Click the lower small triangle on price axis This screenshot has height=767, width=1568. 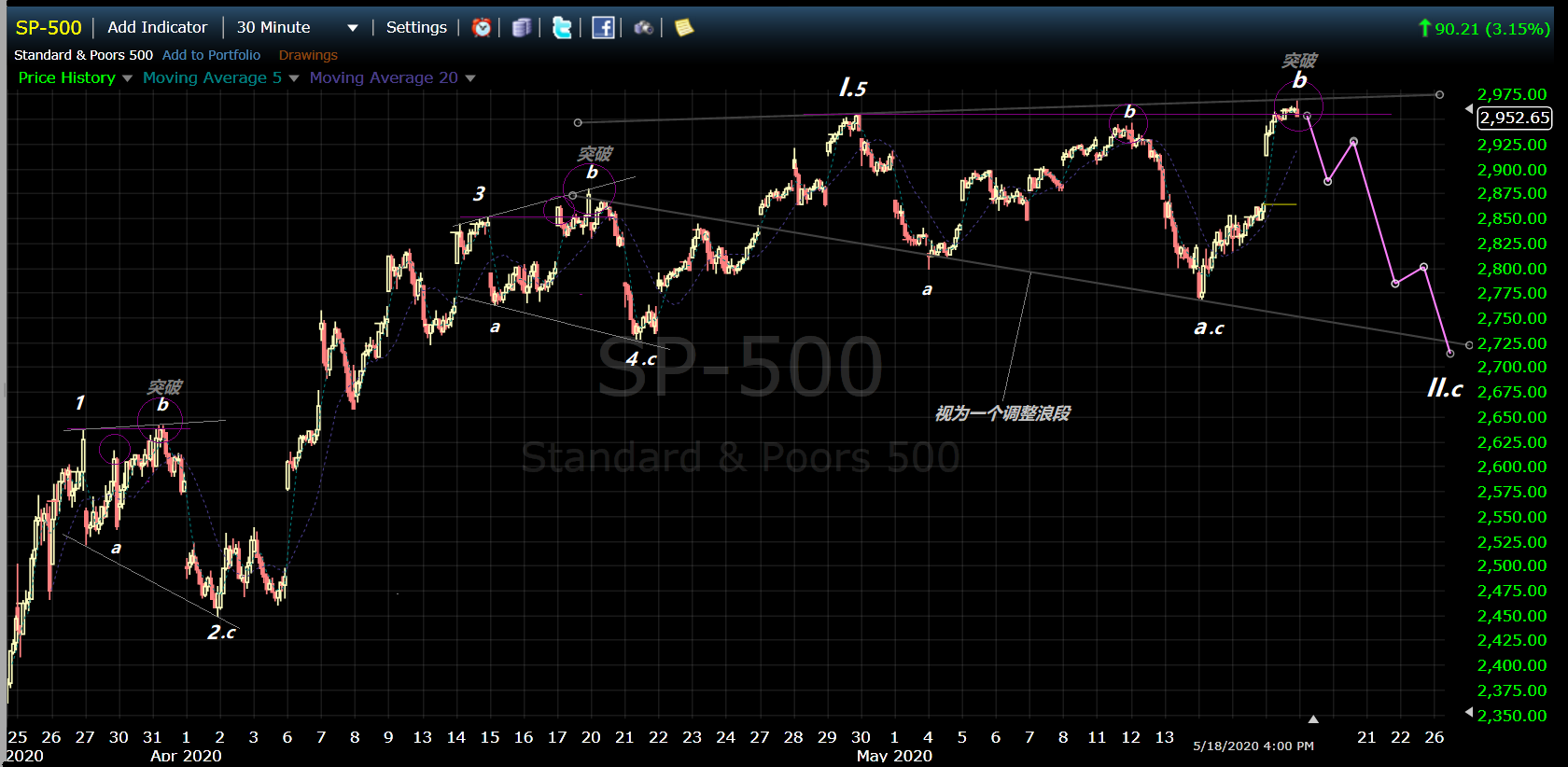pos(1468,712)
